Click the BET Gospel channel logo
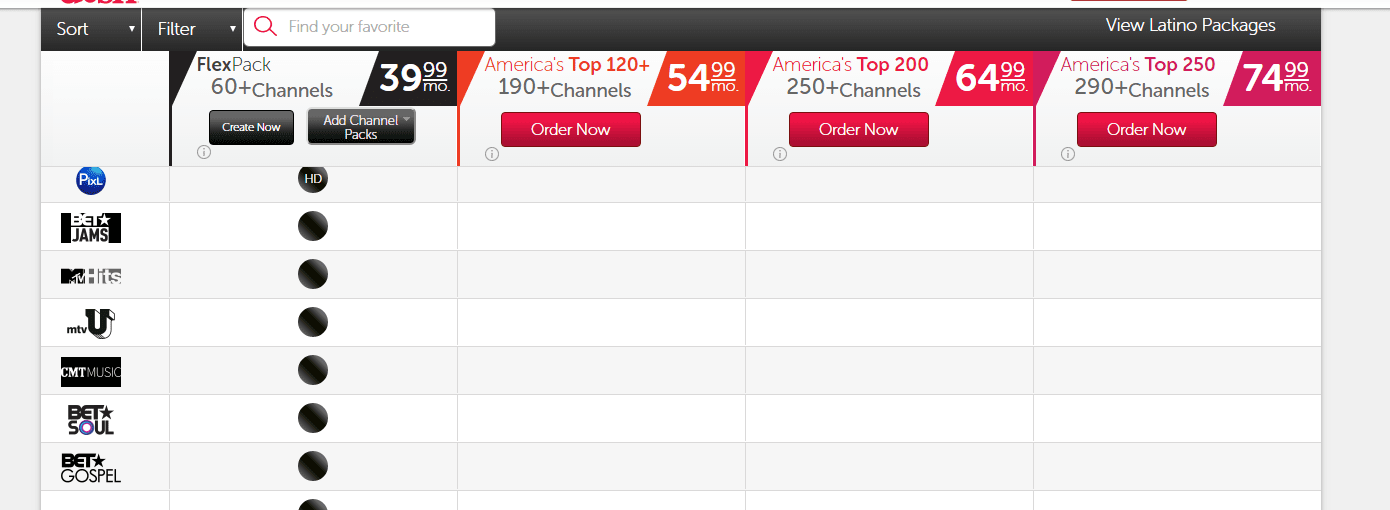1390x510 pixels. (91, 467)
